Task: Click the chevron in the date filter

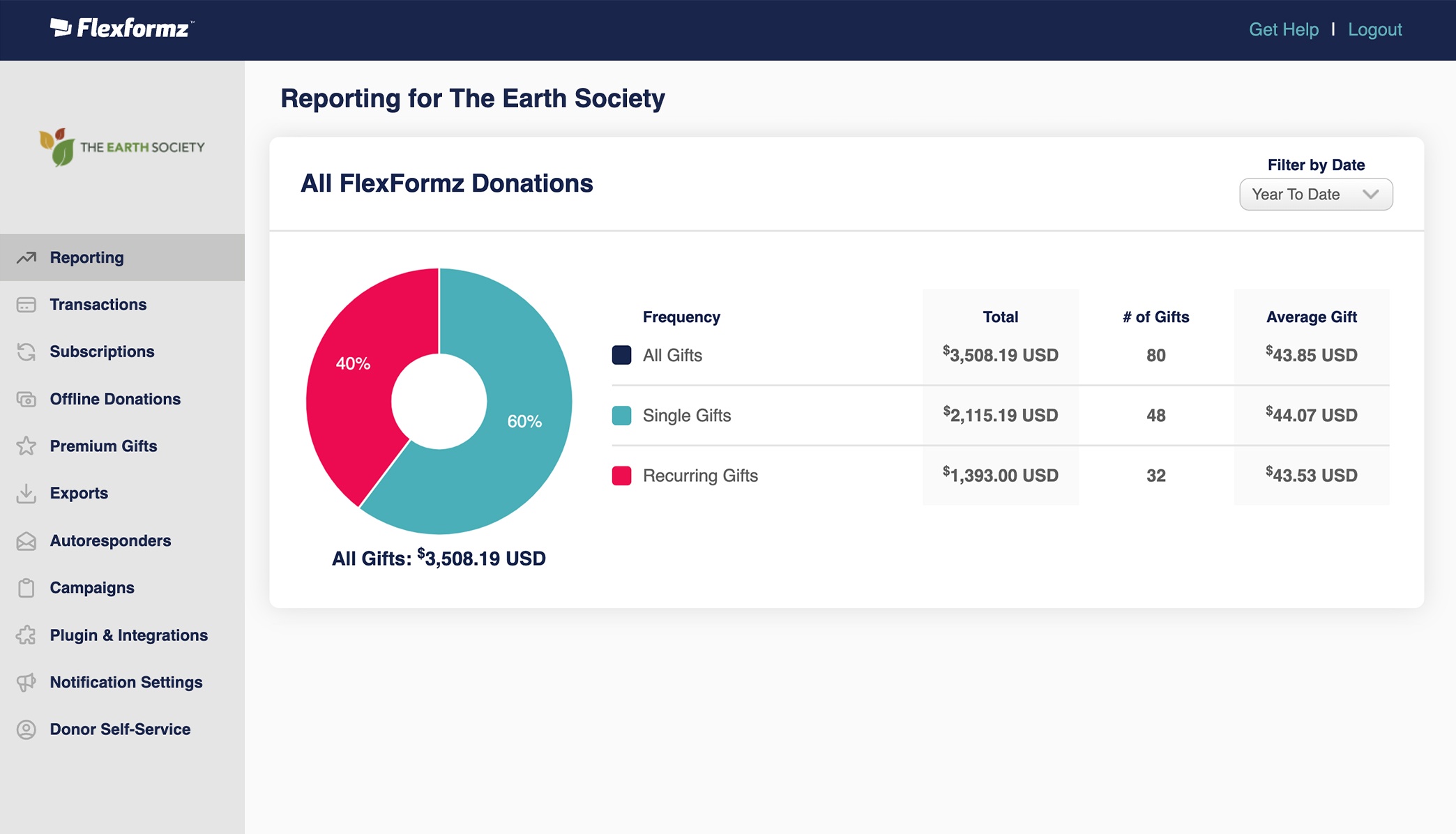Action: point(1370,195)
